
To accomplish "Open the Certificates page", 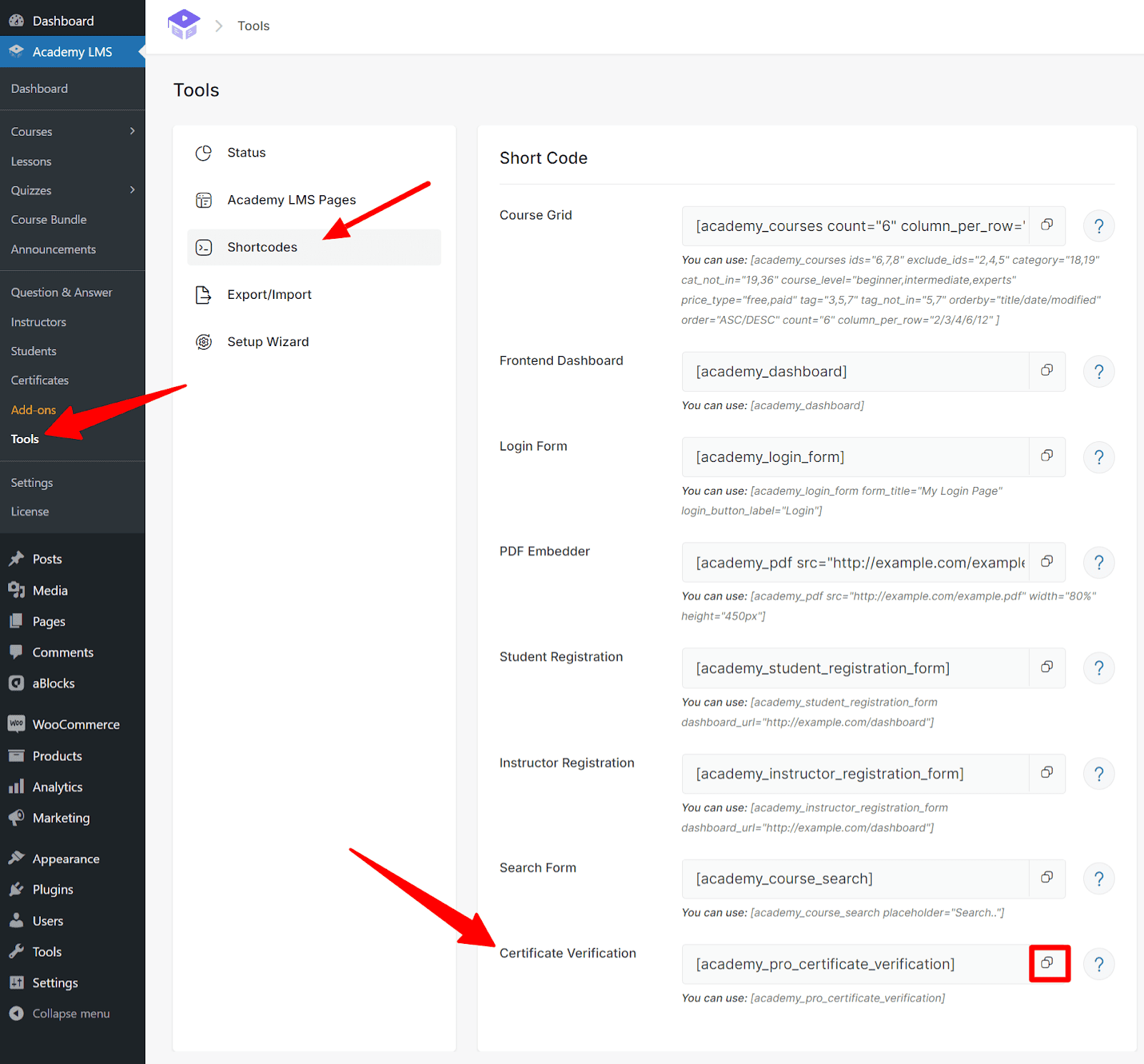I will [39, 380].
